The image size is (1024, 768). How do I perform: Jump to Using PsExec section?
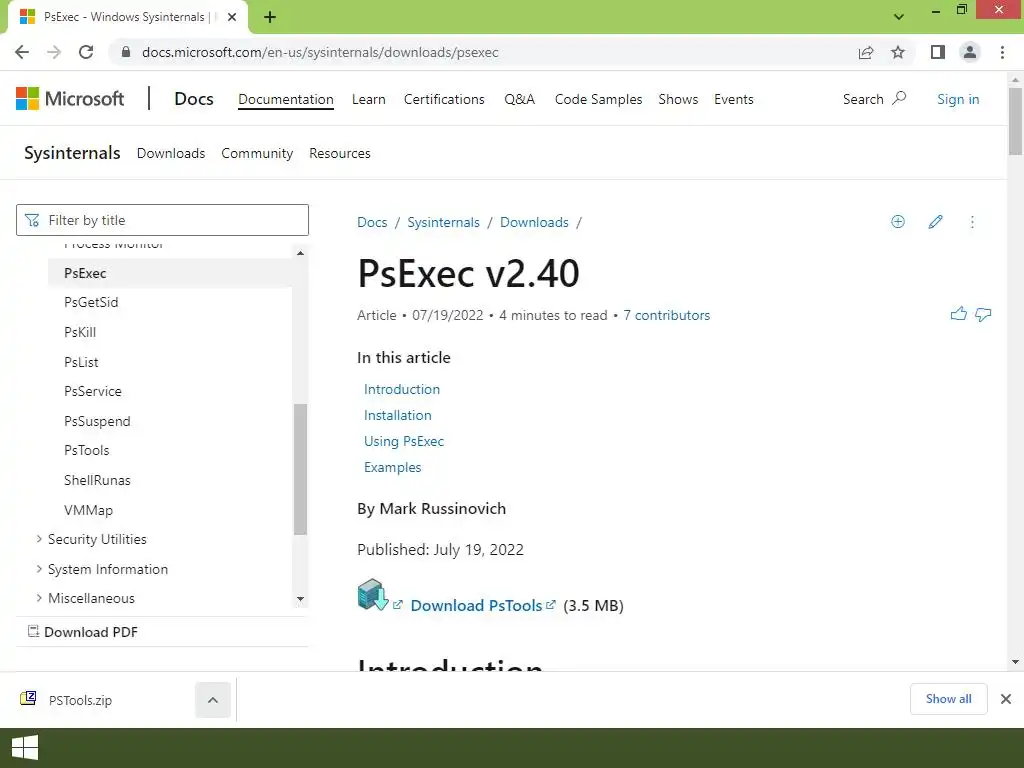coord(404,441)
